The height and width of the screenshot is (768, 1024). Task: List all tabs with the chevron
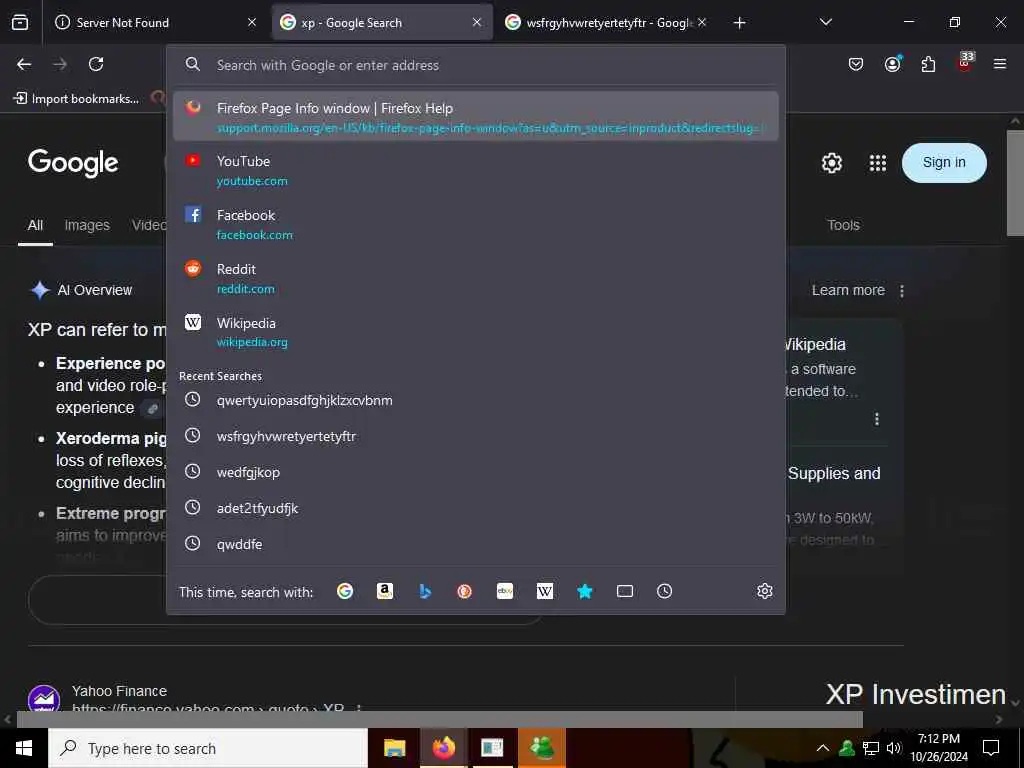(825, 22)
